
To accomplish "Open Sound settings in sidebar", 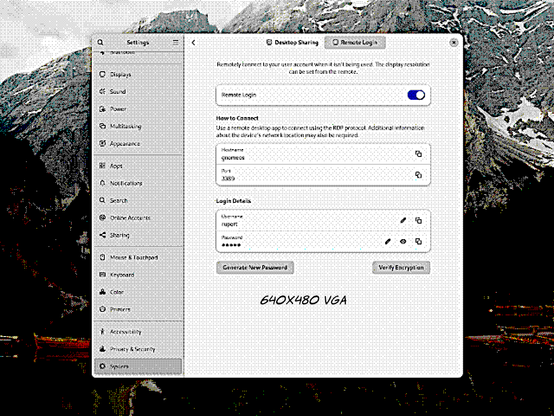I will point(138,92).
